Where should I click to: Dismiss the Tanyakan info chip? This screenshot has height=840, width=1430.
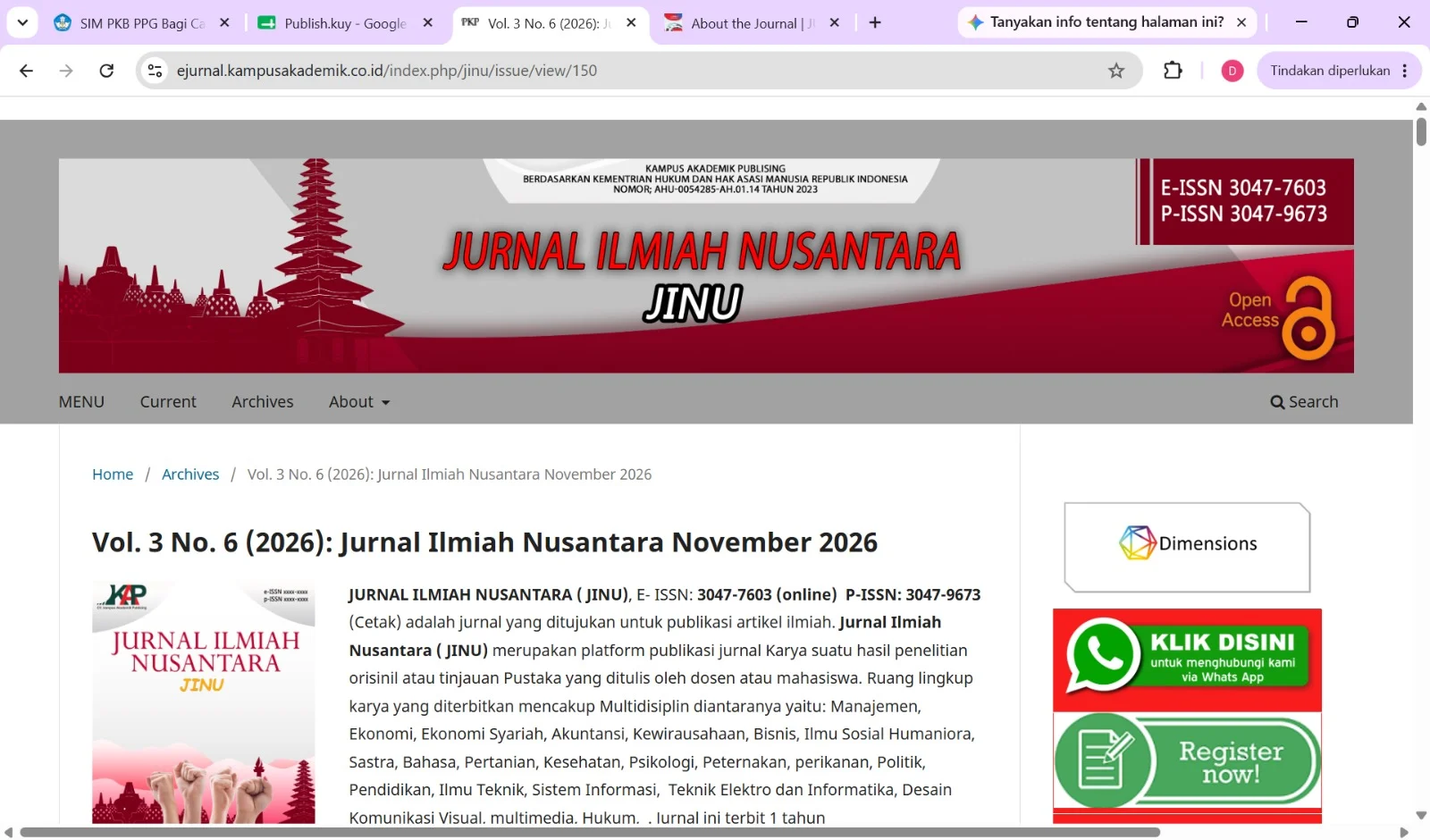pos(1241,22)
